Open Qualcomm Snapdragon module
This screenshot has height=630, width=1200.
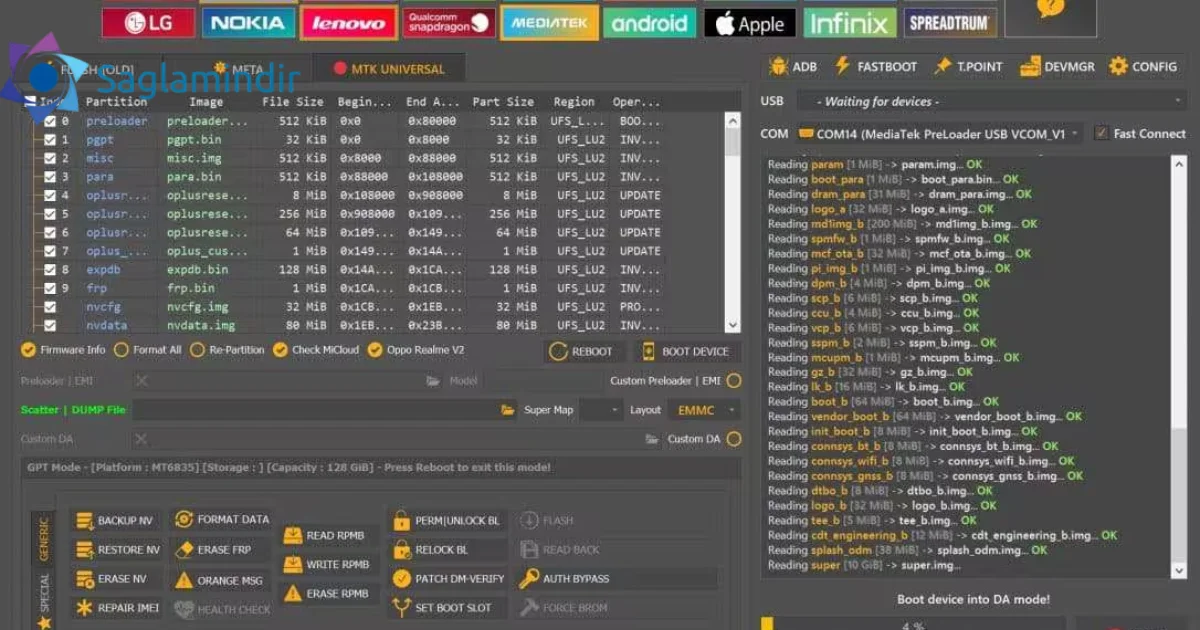point(449,22)
